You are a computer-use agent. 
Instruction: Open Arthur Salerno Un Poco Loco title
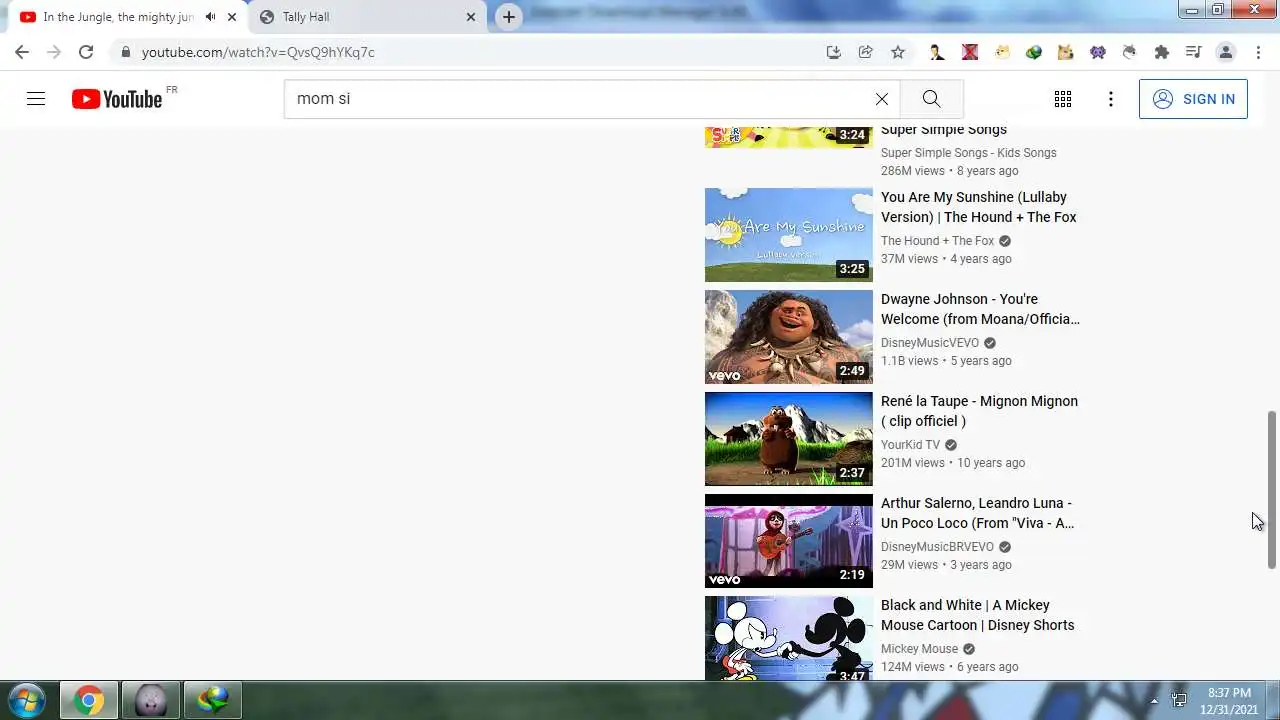(x=977, y=513)
